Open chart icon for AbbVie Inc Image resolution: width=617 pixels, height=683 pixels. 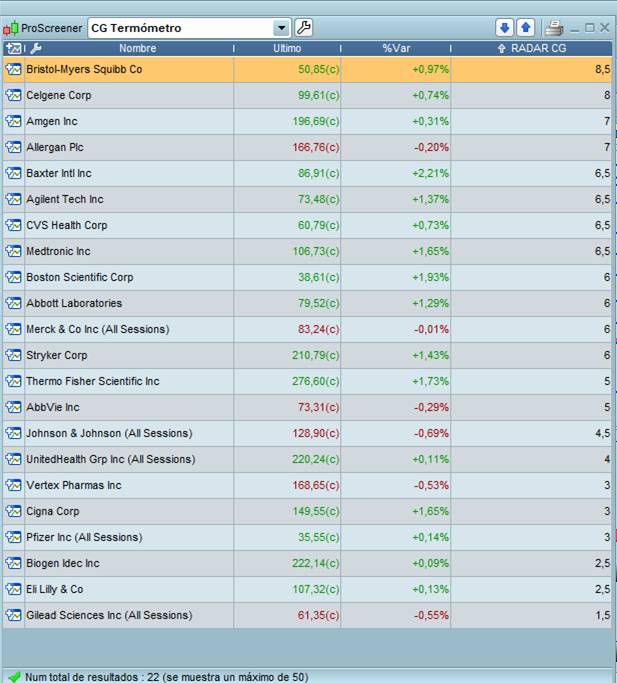point(14,407)
